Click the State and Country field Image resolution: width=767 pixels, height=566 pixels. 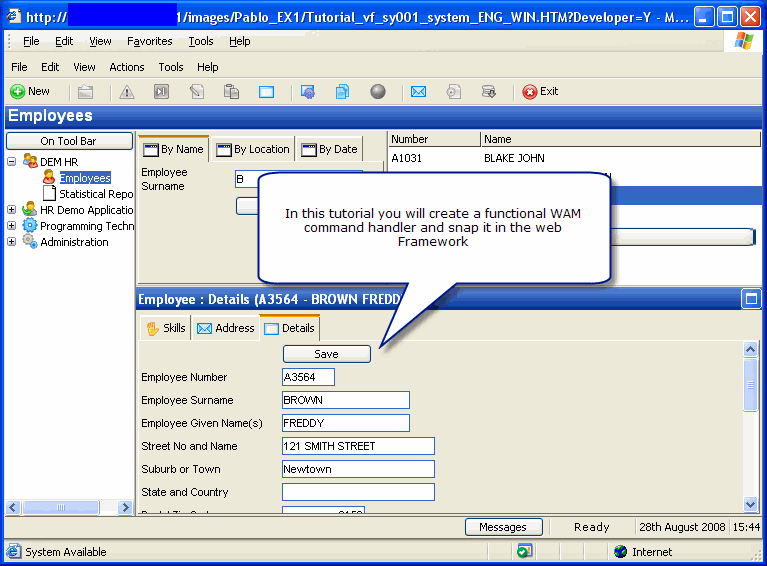(x=358, y=492)
